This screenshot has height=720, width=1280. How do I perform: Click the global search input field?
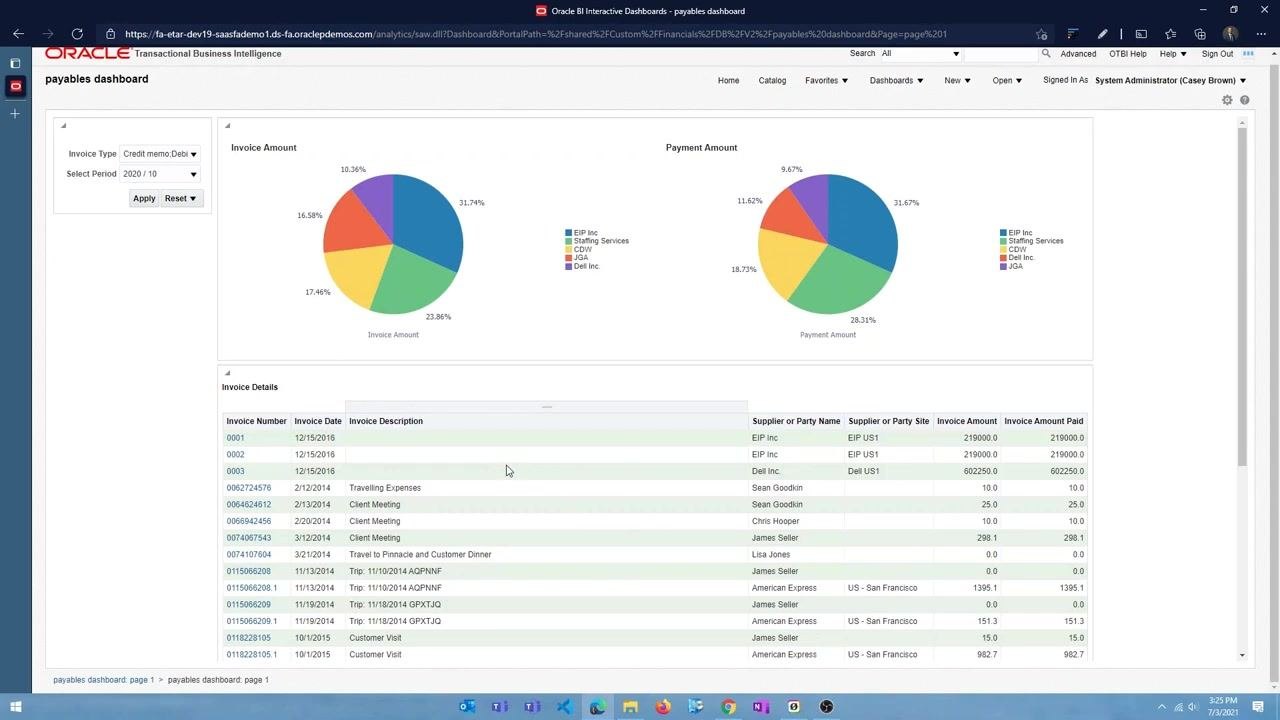click(x=1001, y=53)
